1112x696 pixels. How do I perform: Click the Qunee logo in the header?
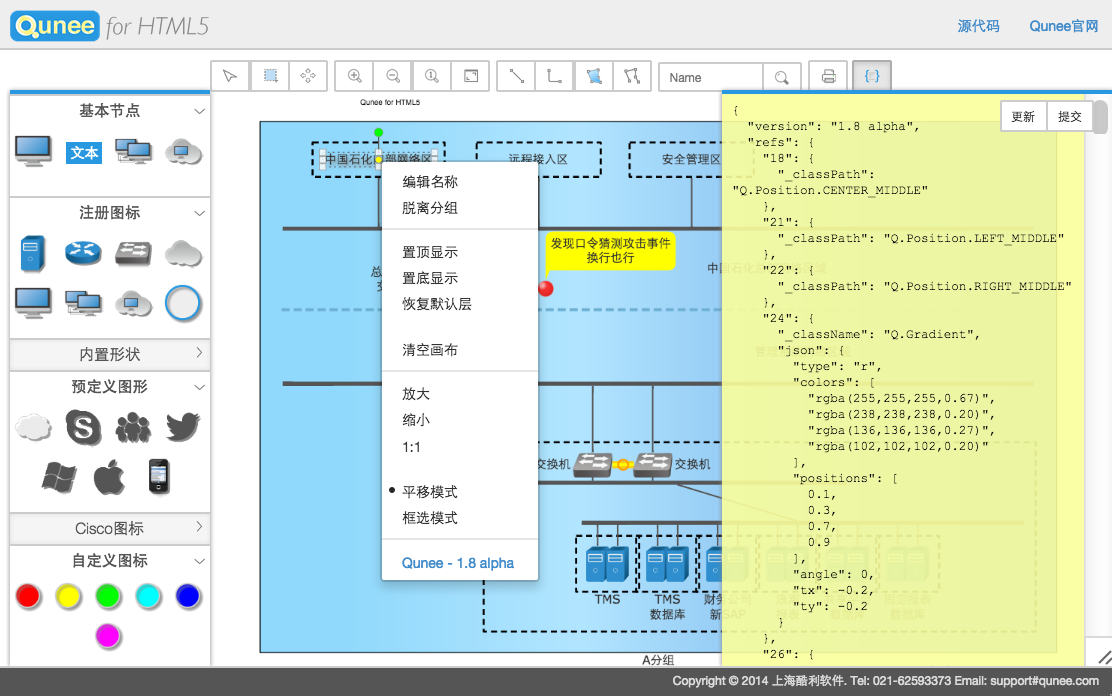(x=55, y=26)
